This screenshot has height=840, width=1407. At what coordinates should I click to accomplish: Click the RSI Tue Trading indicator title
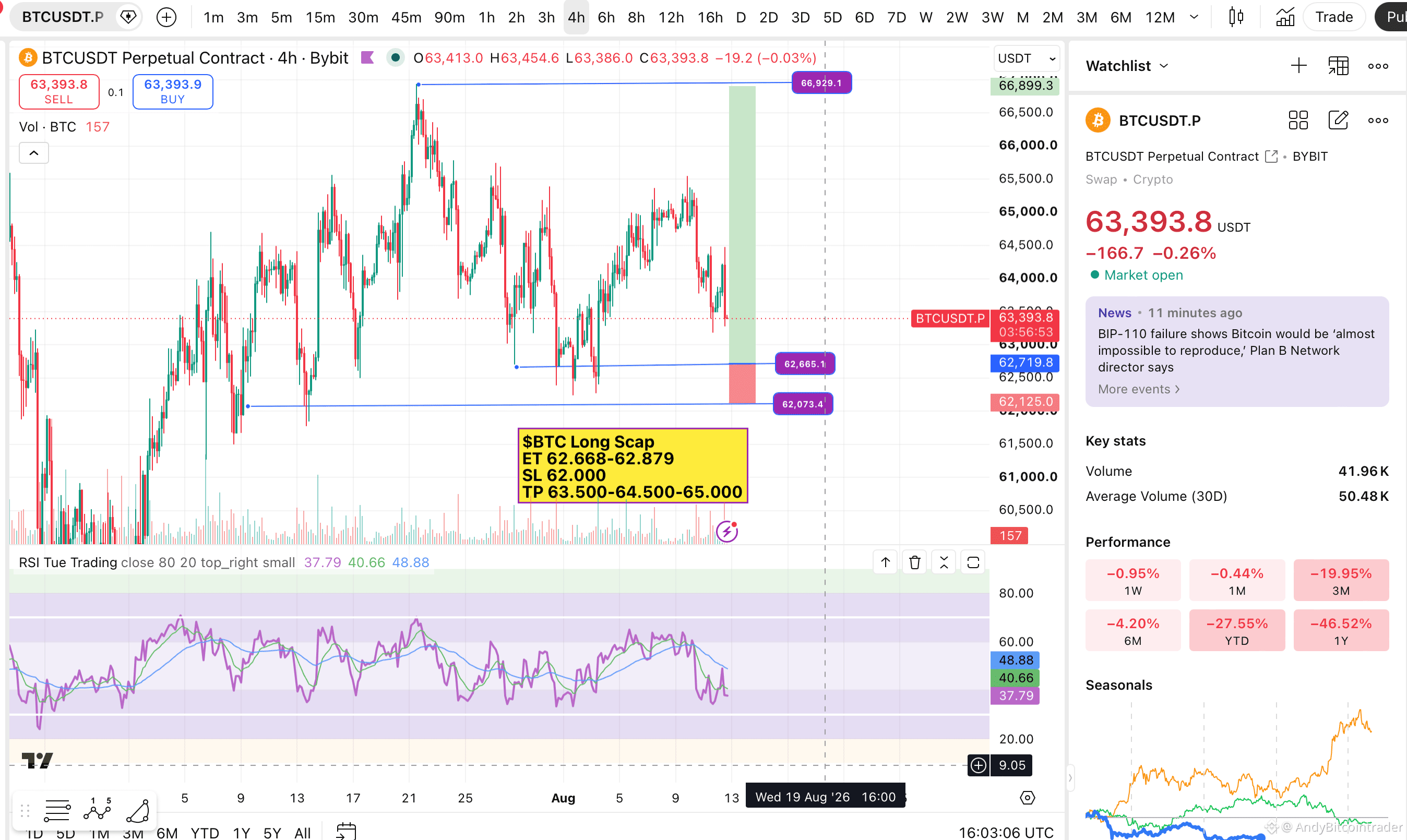(x=68, y=562)
